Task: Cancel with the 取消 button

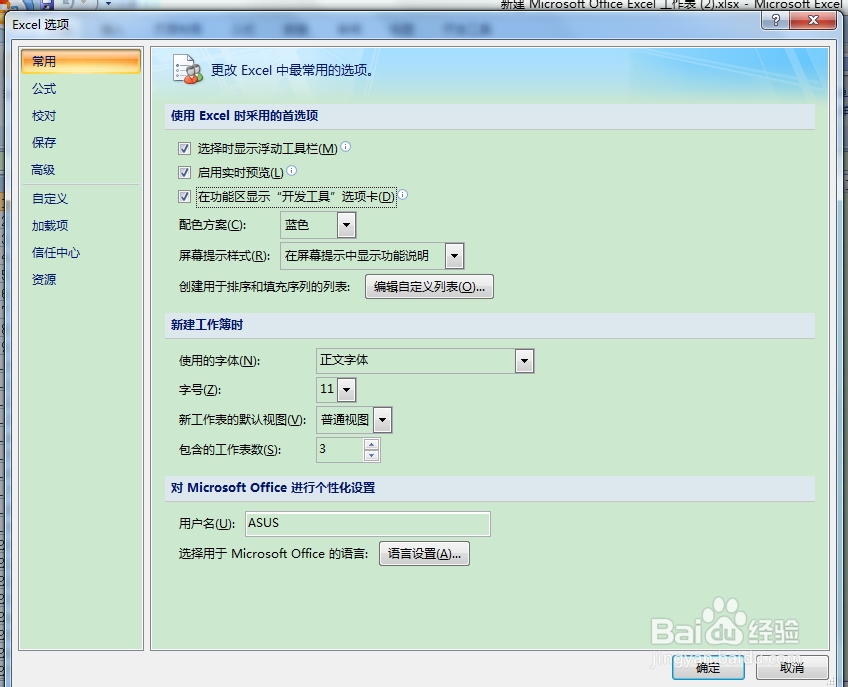Action: click(x=792, y=668)
